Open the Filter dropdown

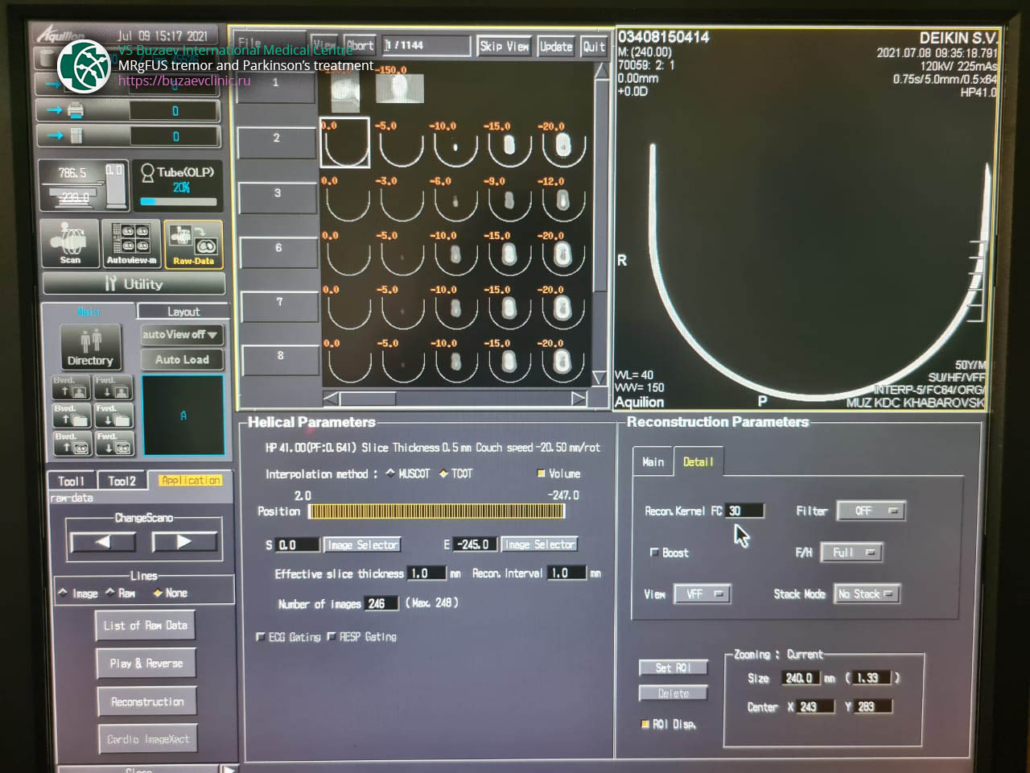(870, 511)
